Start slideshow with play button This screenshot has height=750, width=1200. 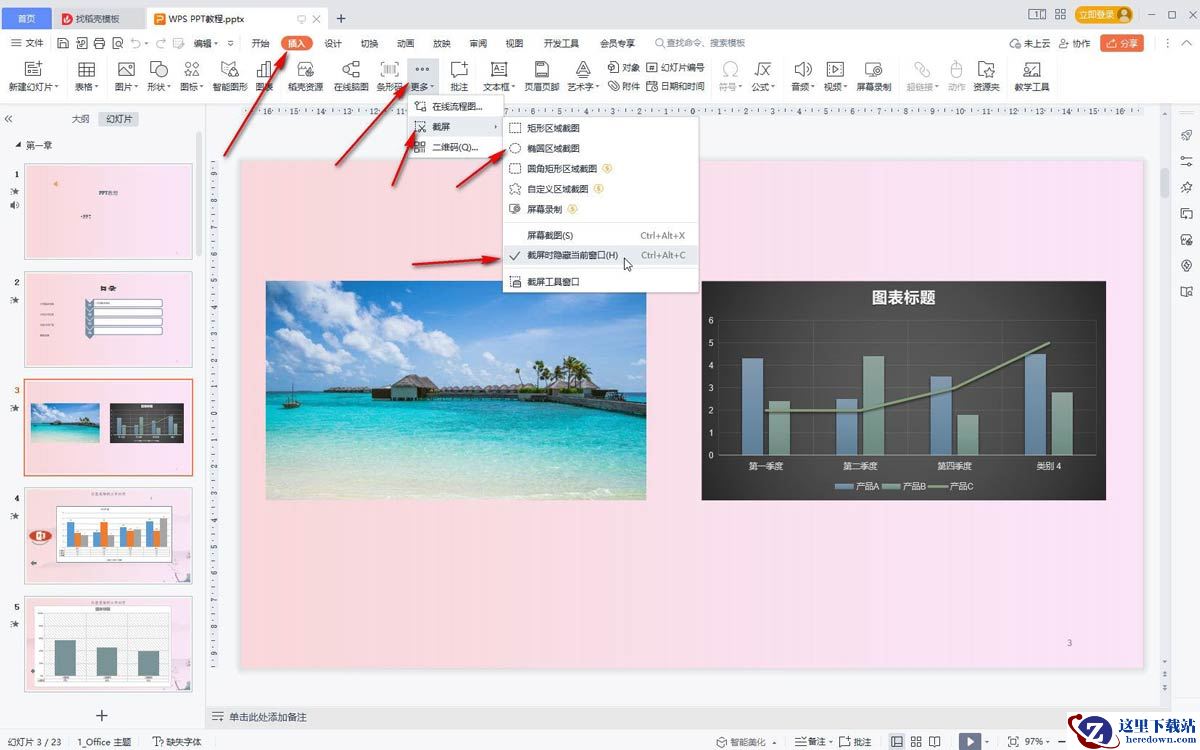[x=969, y=741]
